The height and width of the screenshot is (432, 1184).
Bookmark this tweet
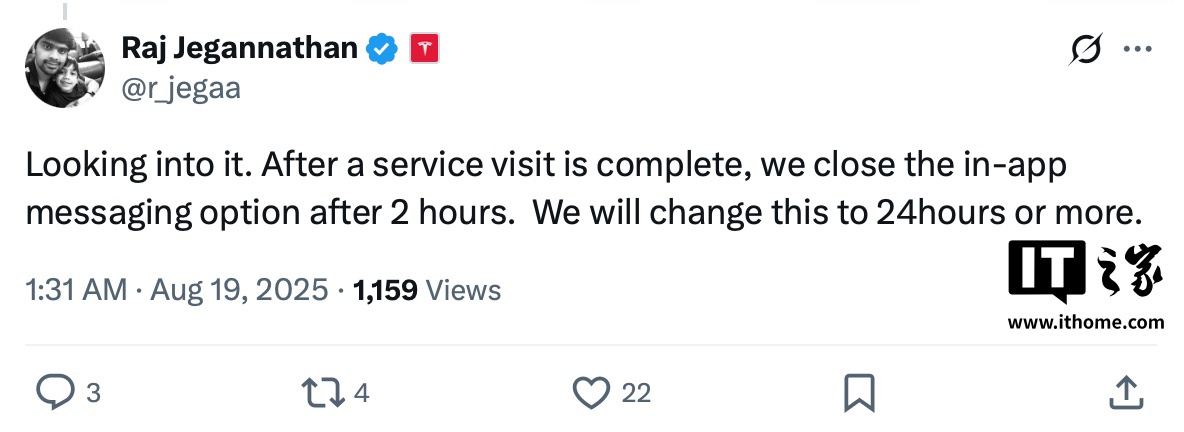[859, 392]
